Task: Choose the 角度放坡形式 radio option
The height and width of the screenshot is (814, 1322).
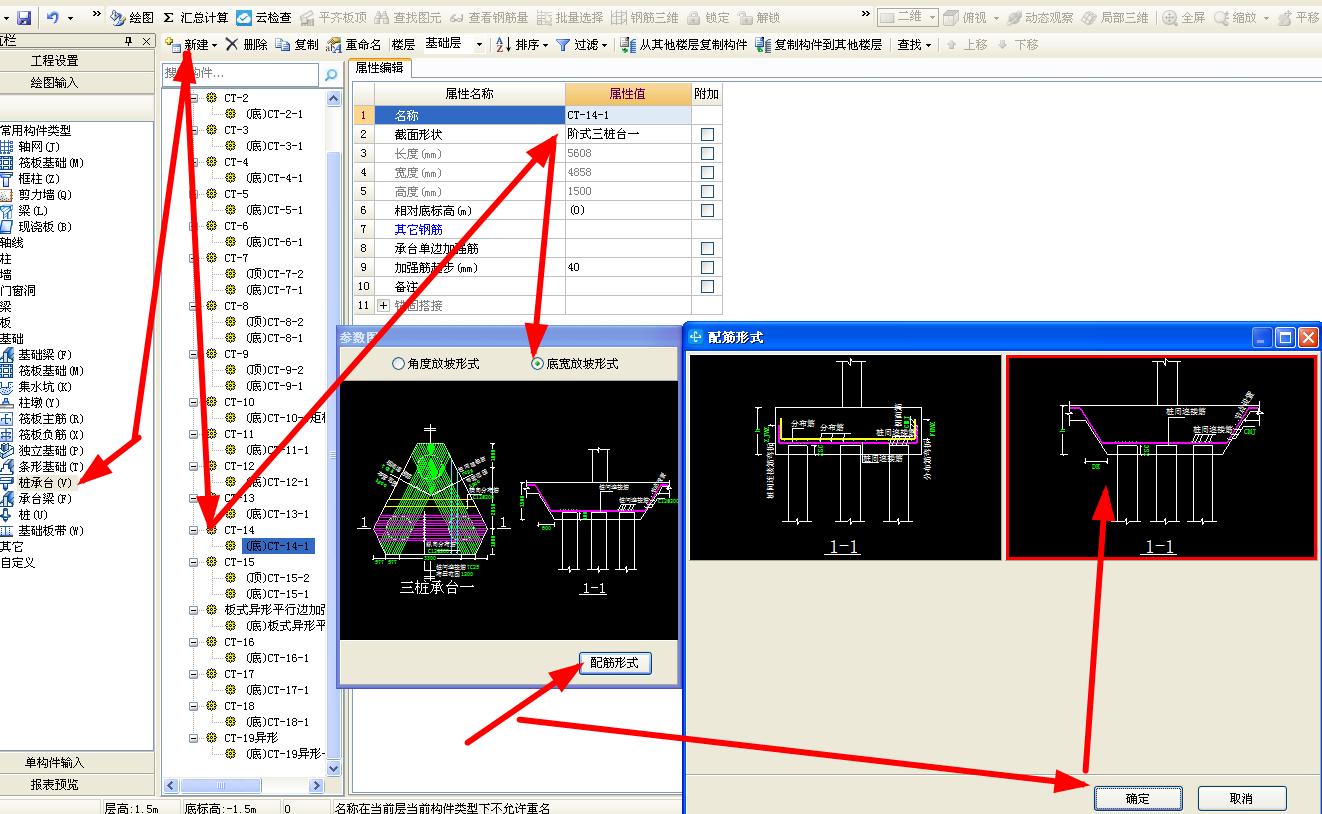Action: (399, 364)
